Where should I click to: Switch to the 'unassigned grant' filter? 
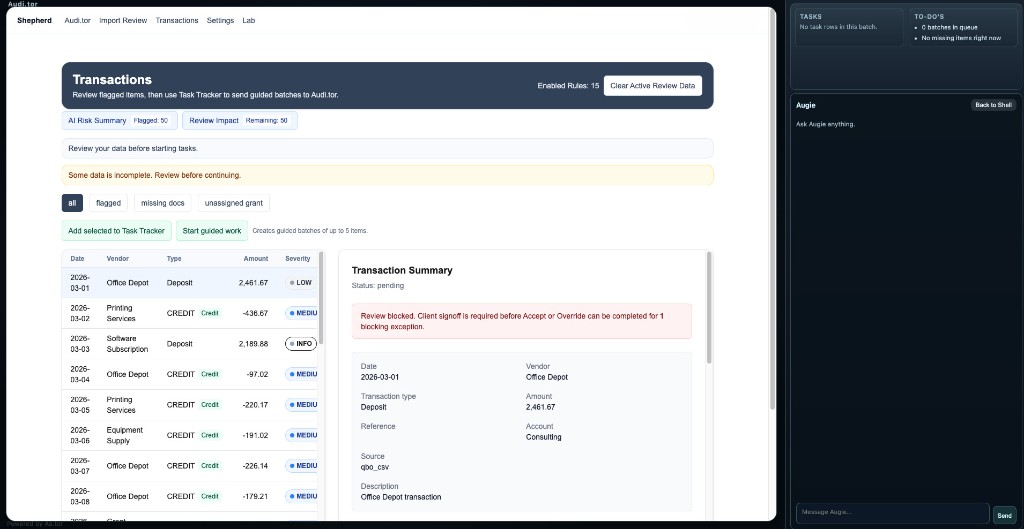pos(233,203)
